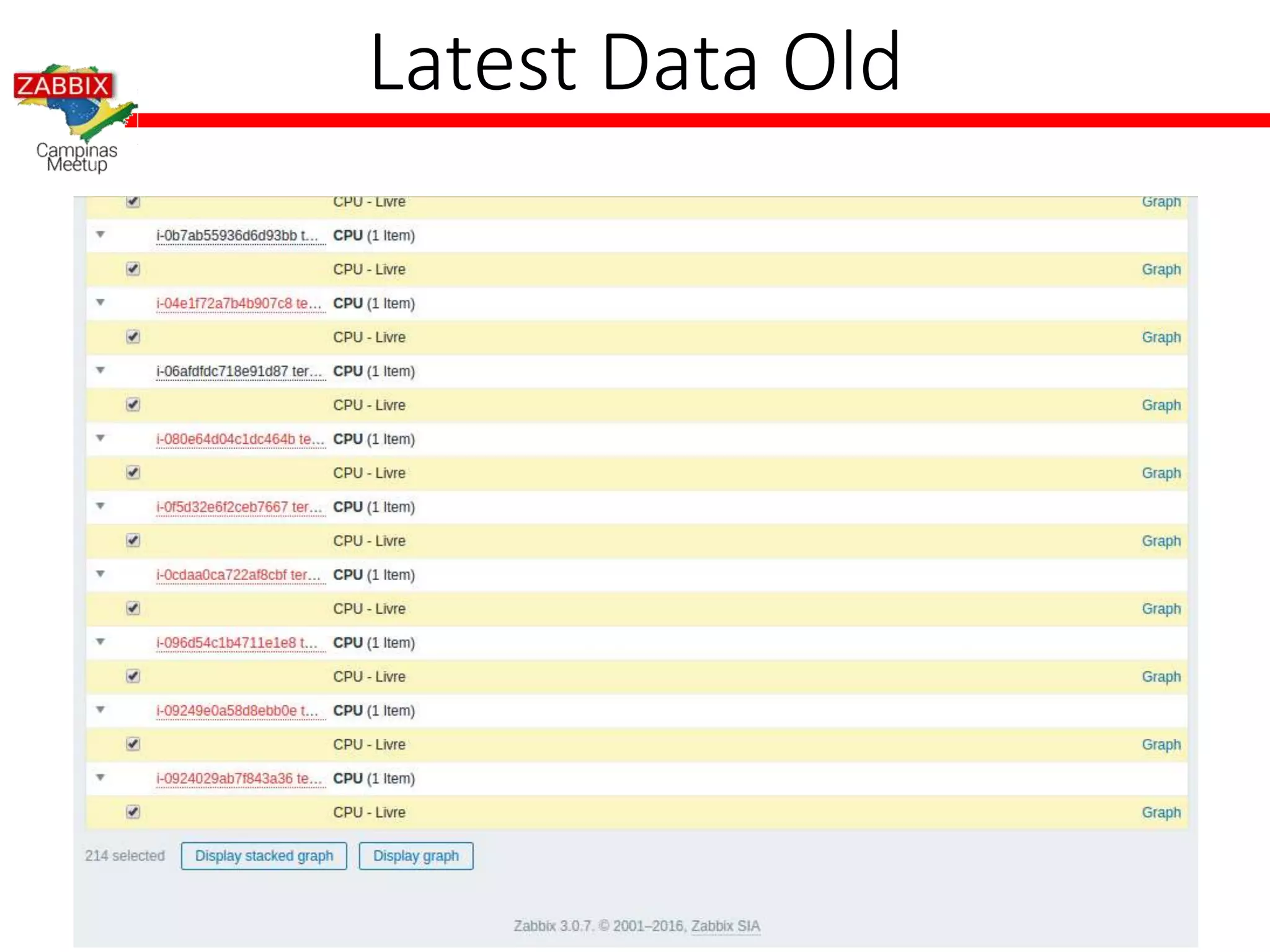Open Graph for i-0924029ab7f843a36 CPU - Livre
The width and height of the screenshot is (1270, 952).
pyautogui.click(x=1161, y=813)
